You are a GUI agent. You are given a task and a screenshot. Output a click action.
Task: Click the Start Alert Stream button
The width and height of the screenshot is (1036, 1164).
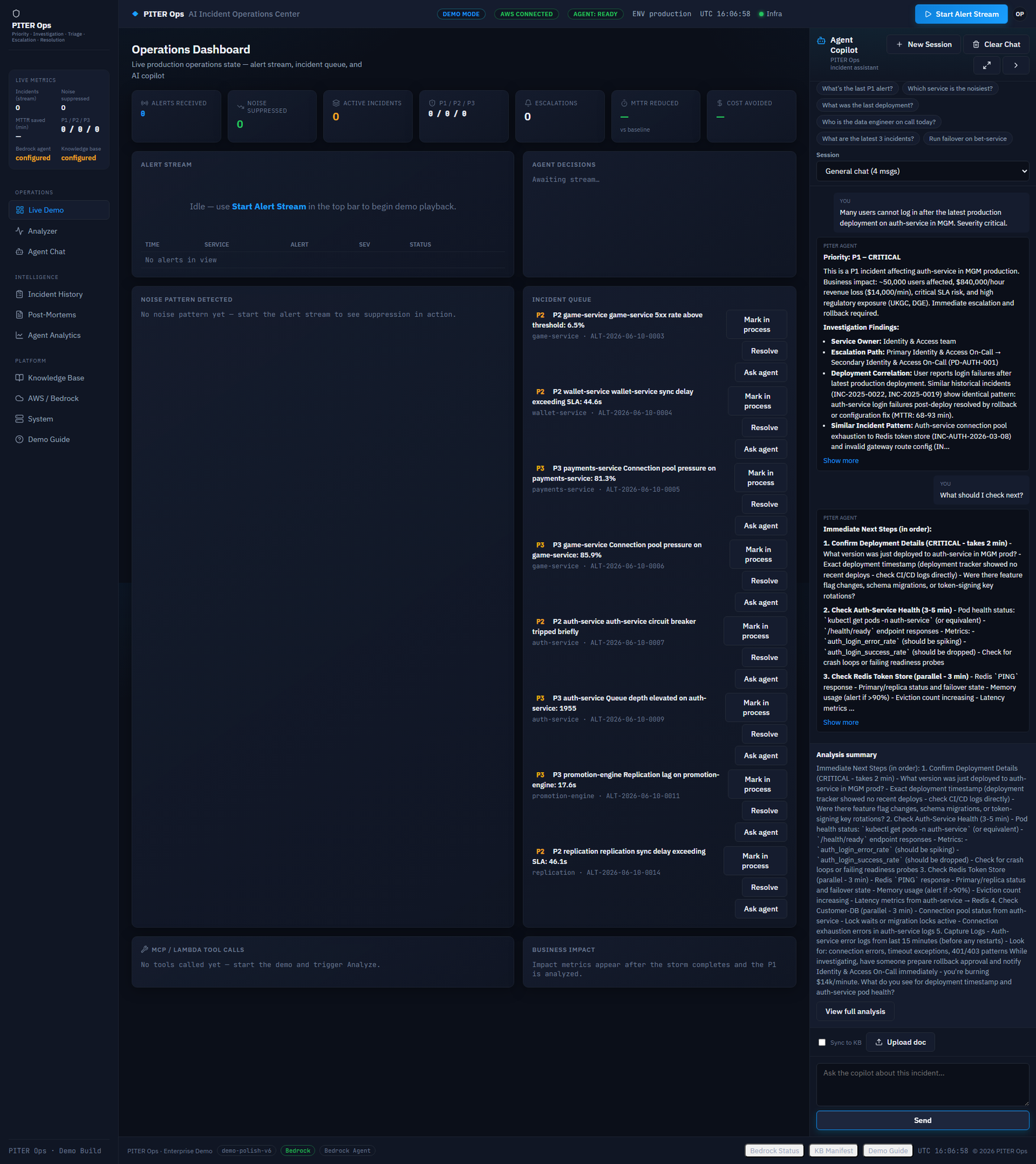962,14
